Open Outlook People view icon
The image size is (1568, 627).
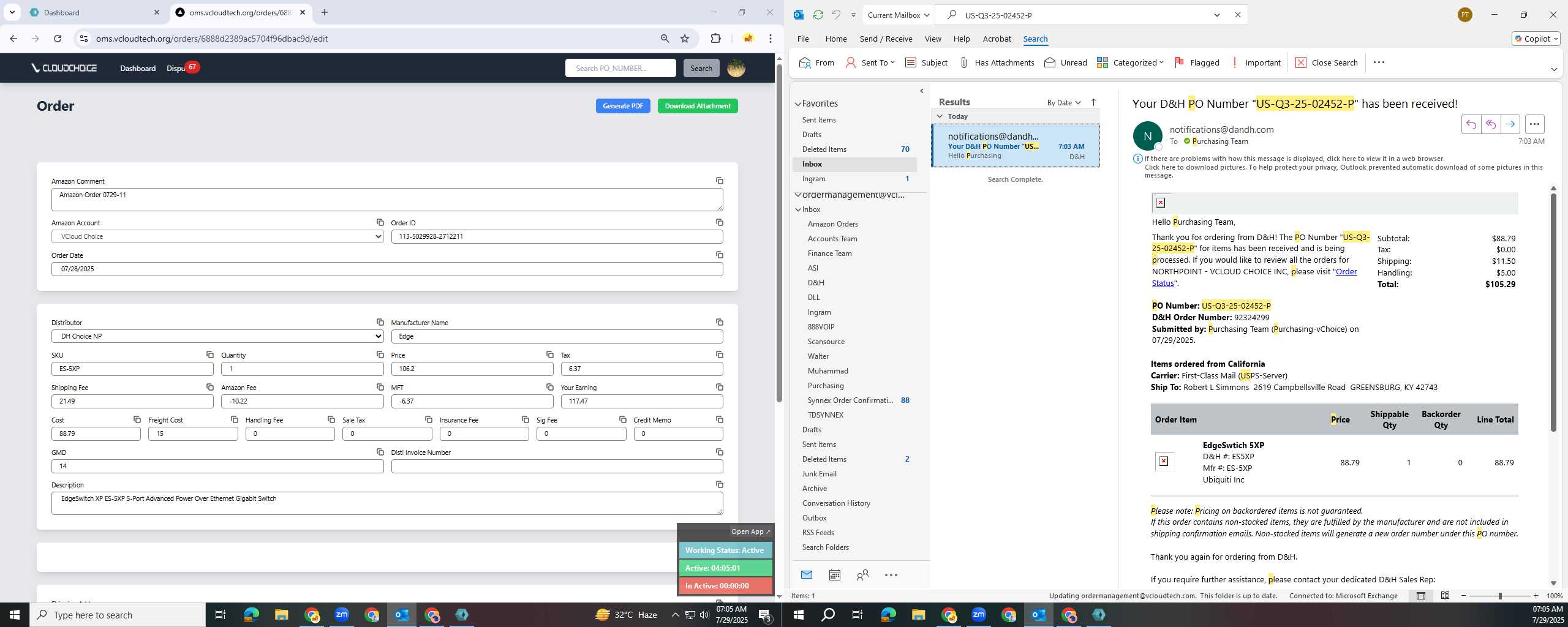pos(862,575)
